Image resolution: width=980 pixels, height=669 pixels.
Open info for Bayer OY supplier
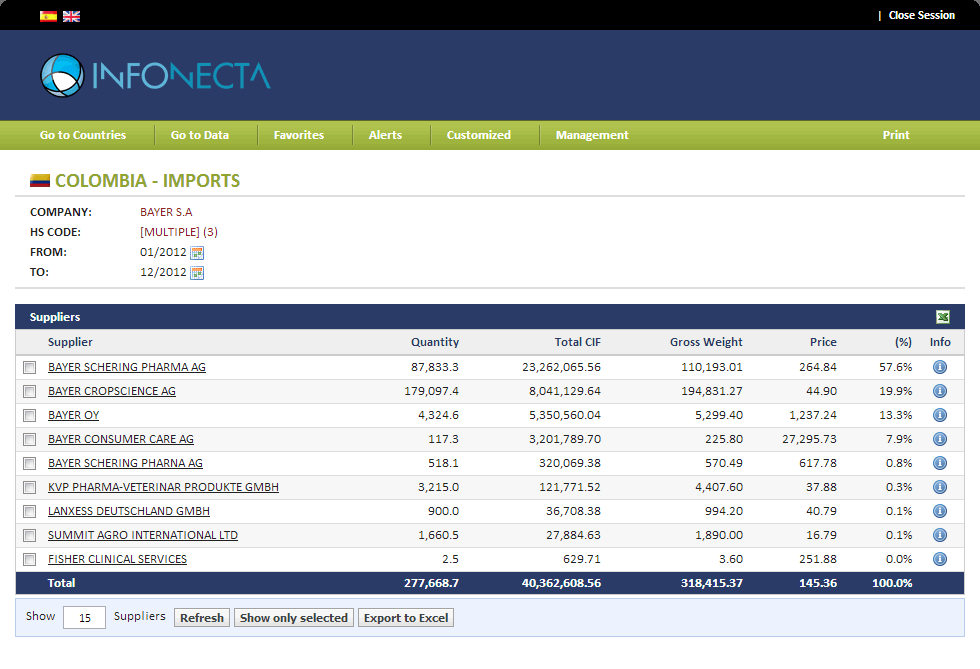[x=940, y=416]
